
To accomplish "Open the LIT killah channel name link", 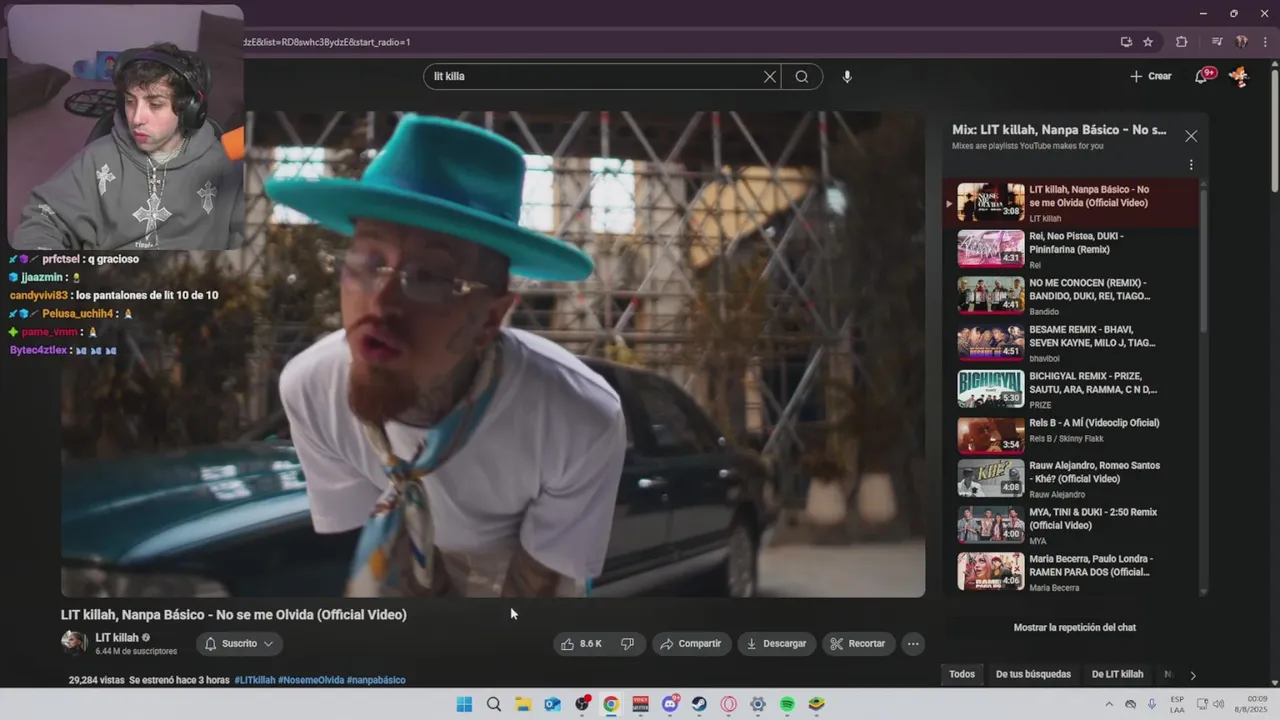I will (x=117, y=638).
